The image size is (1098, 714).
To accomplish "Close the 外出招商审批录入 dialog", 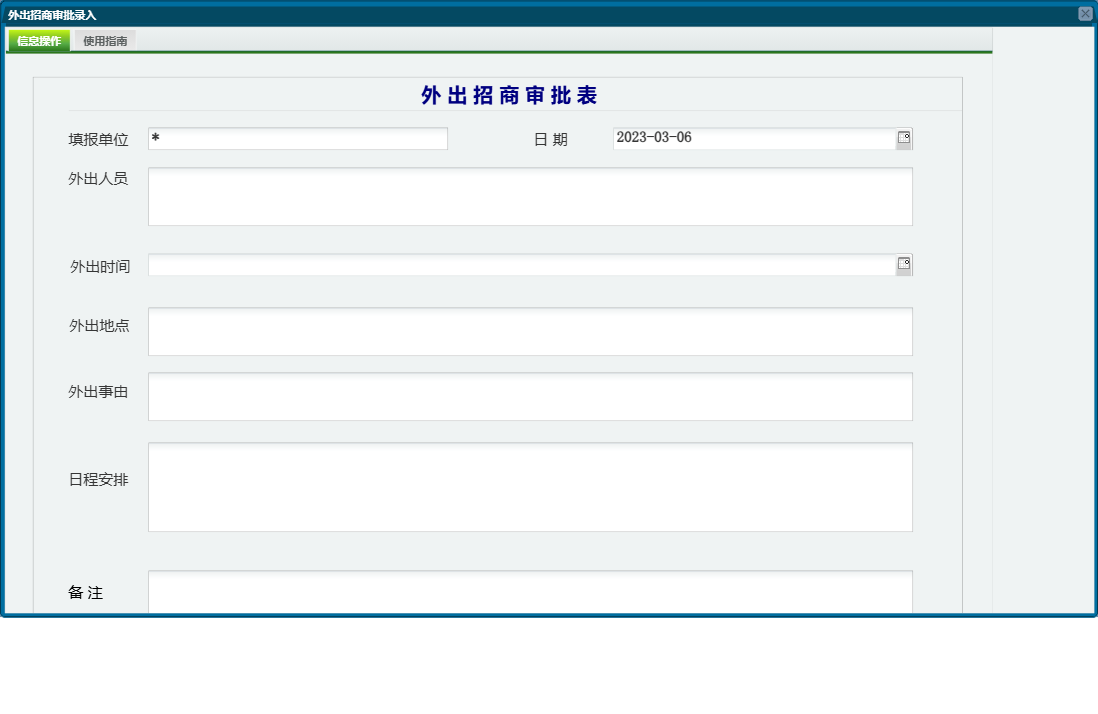I will pyautogui.click(x=1085, y=14).
